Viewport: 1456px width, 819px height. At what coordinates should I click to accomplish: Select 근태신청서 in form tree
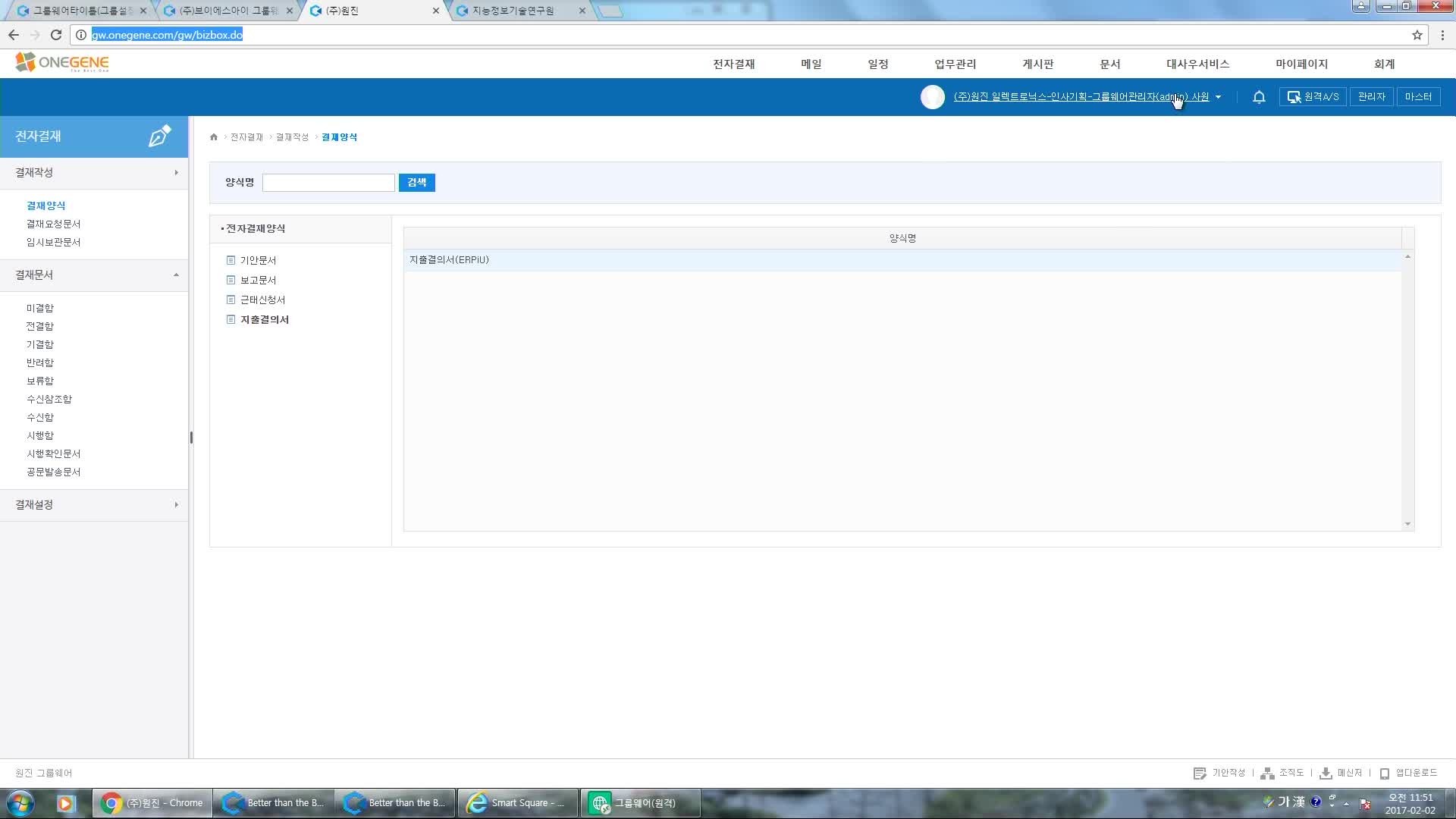262,300
